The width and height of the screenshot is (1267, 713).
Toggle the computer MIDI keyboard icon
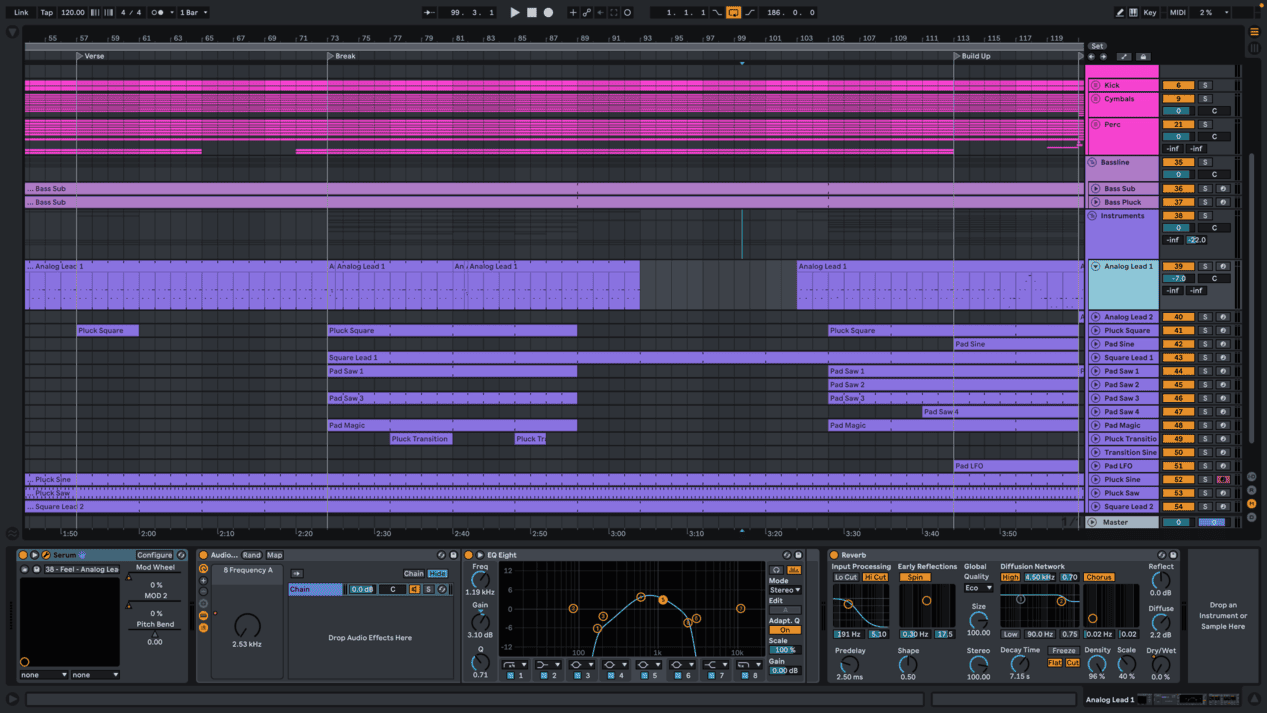tap(1133, 12)
